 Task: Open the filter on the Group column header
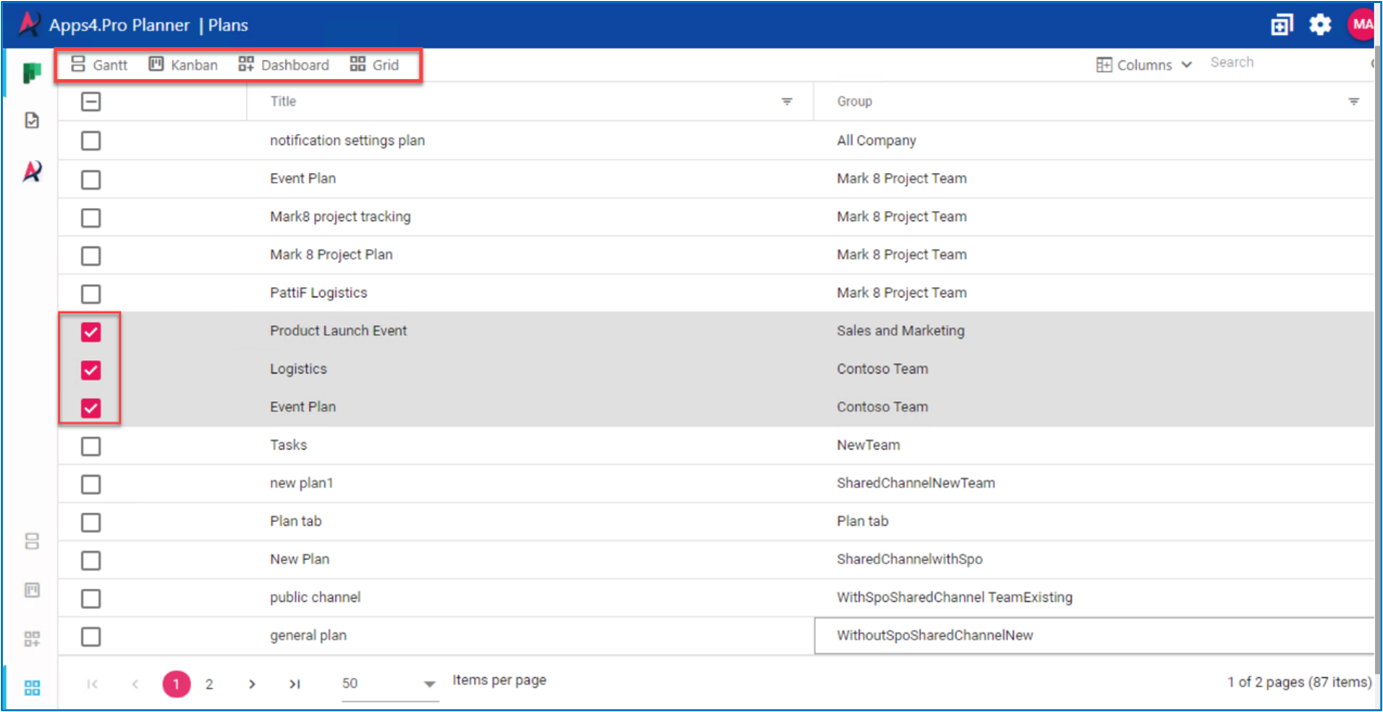coord(1354,101)
